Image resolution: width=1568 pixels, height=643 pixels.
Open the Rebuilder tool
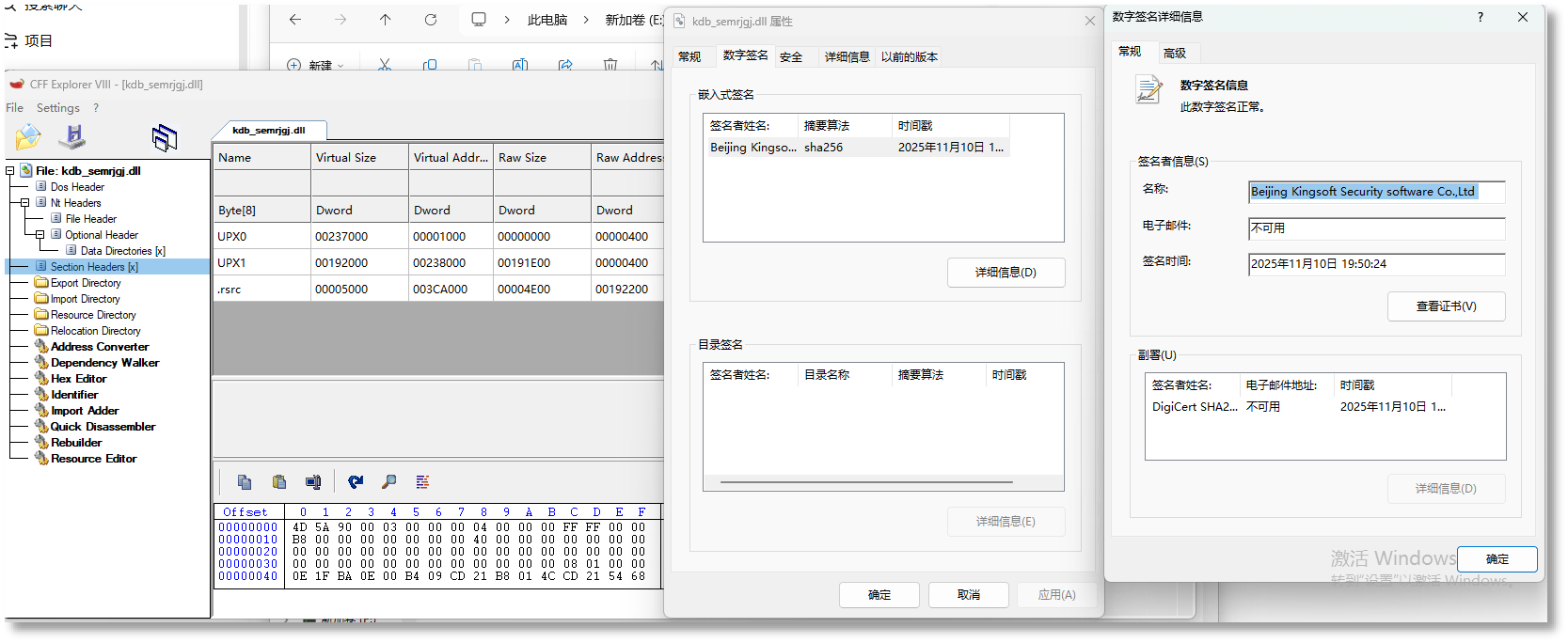point(76,443)
